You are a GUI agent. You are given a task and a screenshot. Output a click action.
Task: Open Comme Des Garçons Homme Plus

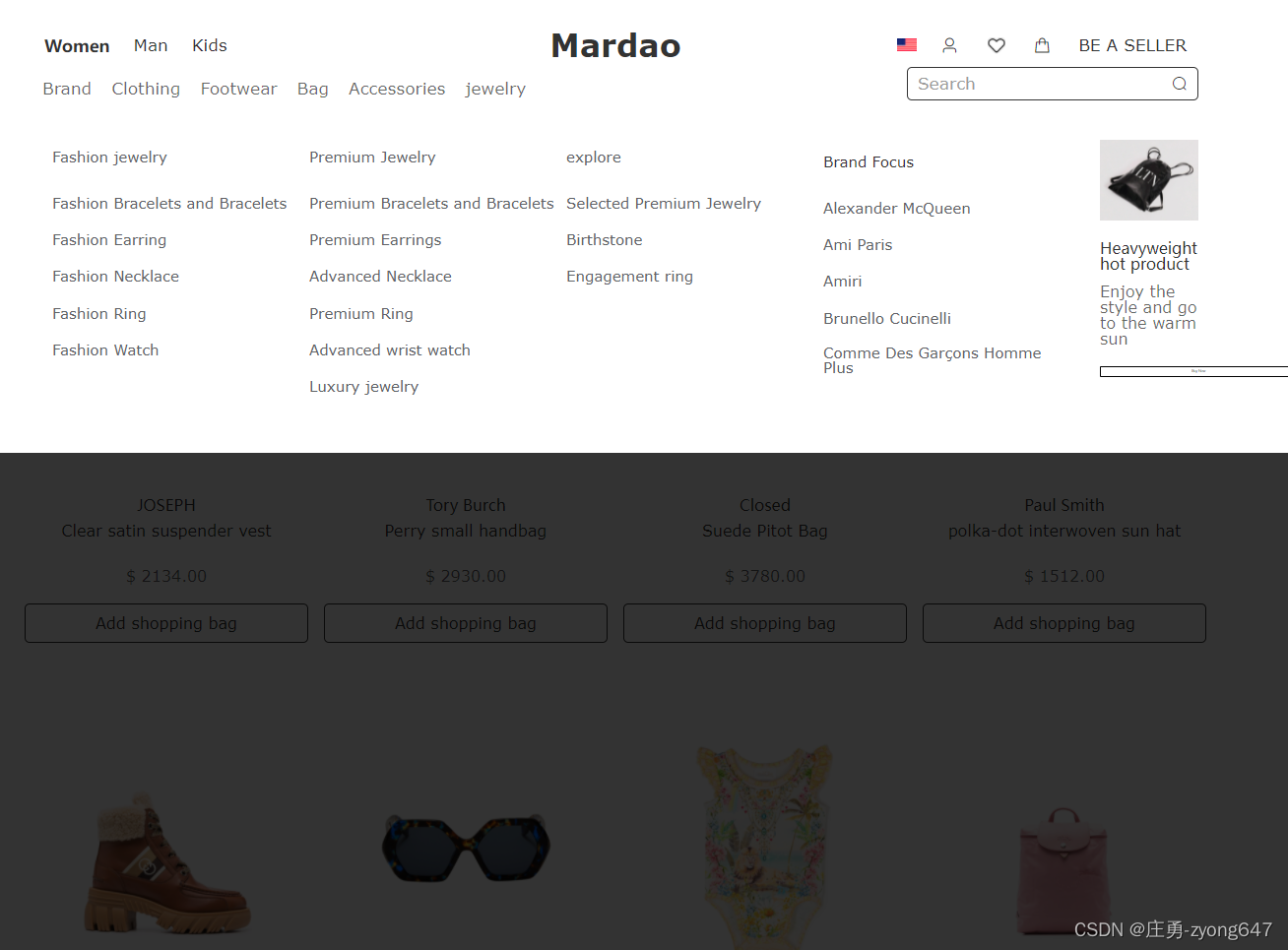(932, 360)
